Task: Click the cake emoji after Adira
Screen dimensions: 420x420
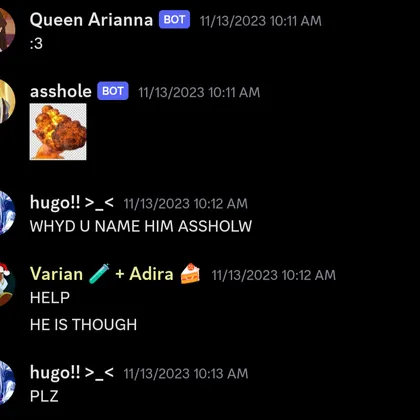Action: point(190,274)
